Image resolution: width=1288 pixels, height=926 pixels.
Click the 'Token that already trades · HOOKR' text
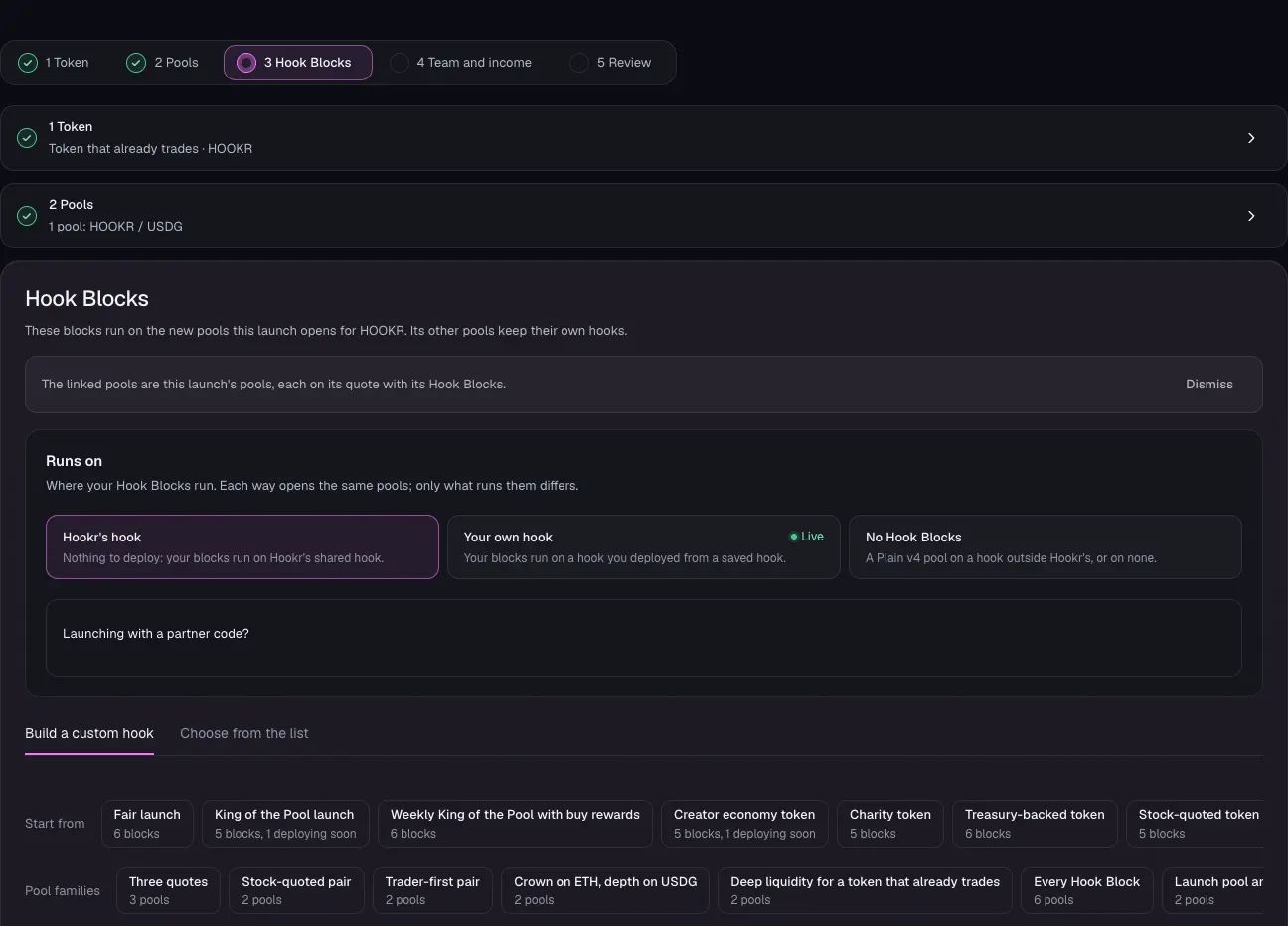point(150,149)
